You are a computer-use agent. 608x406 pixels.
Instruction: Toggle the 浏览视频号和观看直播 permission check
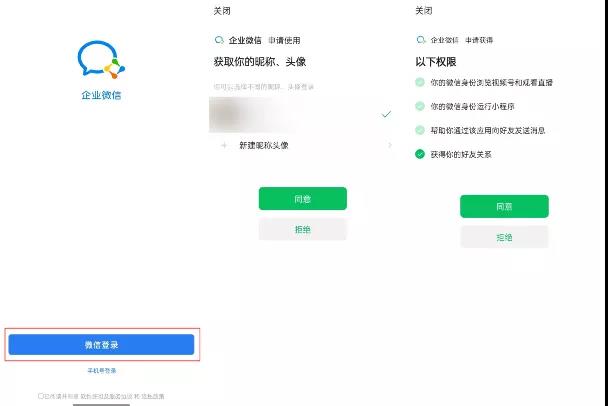pos(420,82)
